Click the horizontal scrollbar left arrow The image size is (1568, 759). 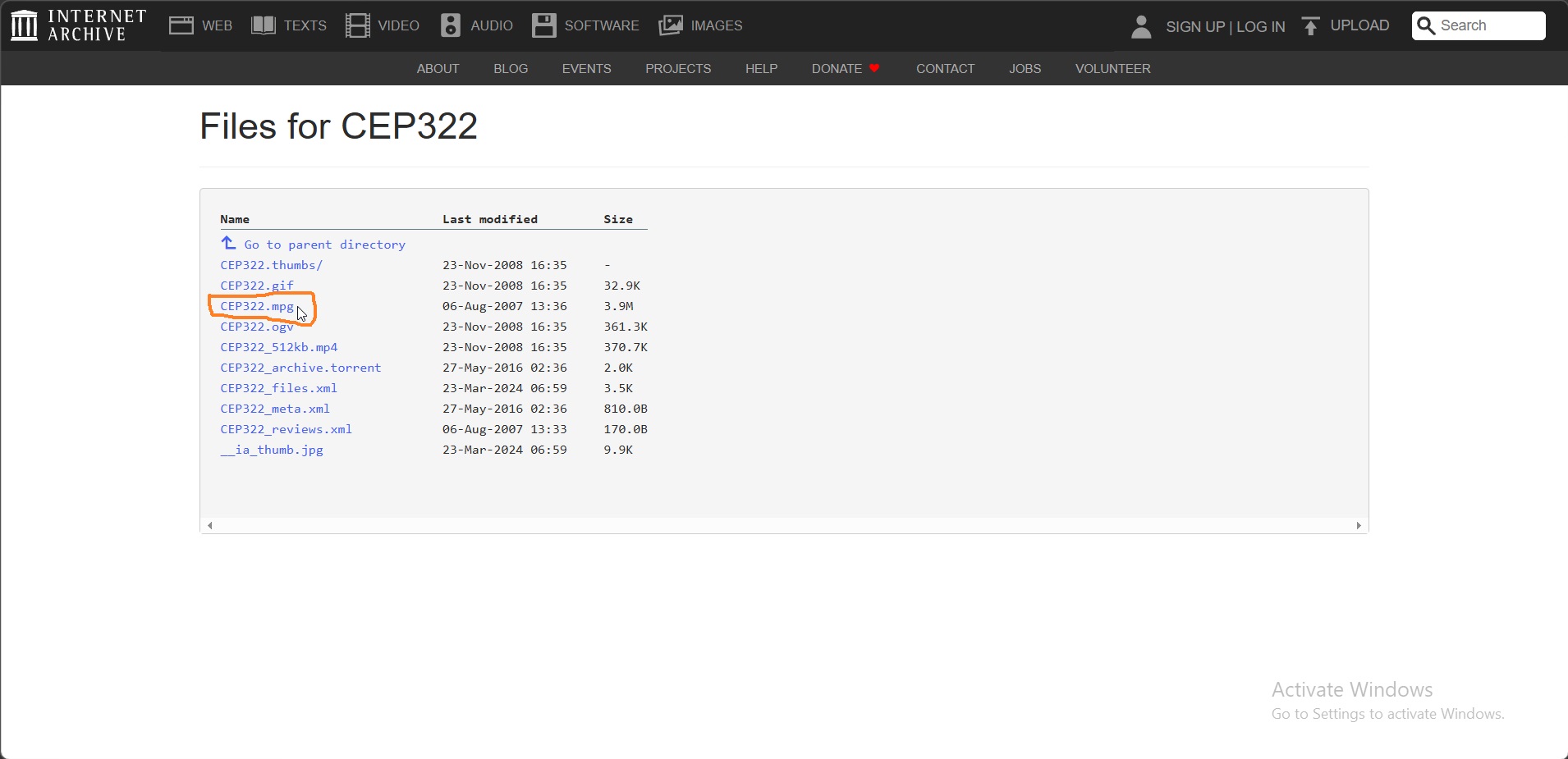click(211, 526)
